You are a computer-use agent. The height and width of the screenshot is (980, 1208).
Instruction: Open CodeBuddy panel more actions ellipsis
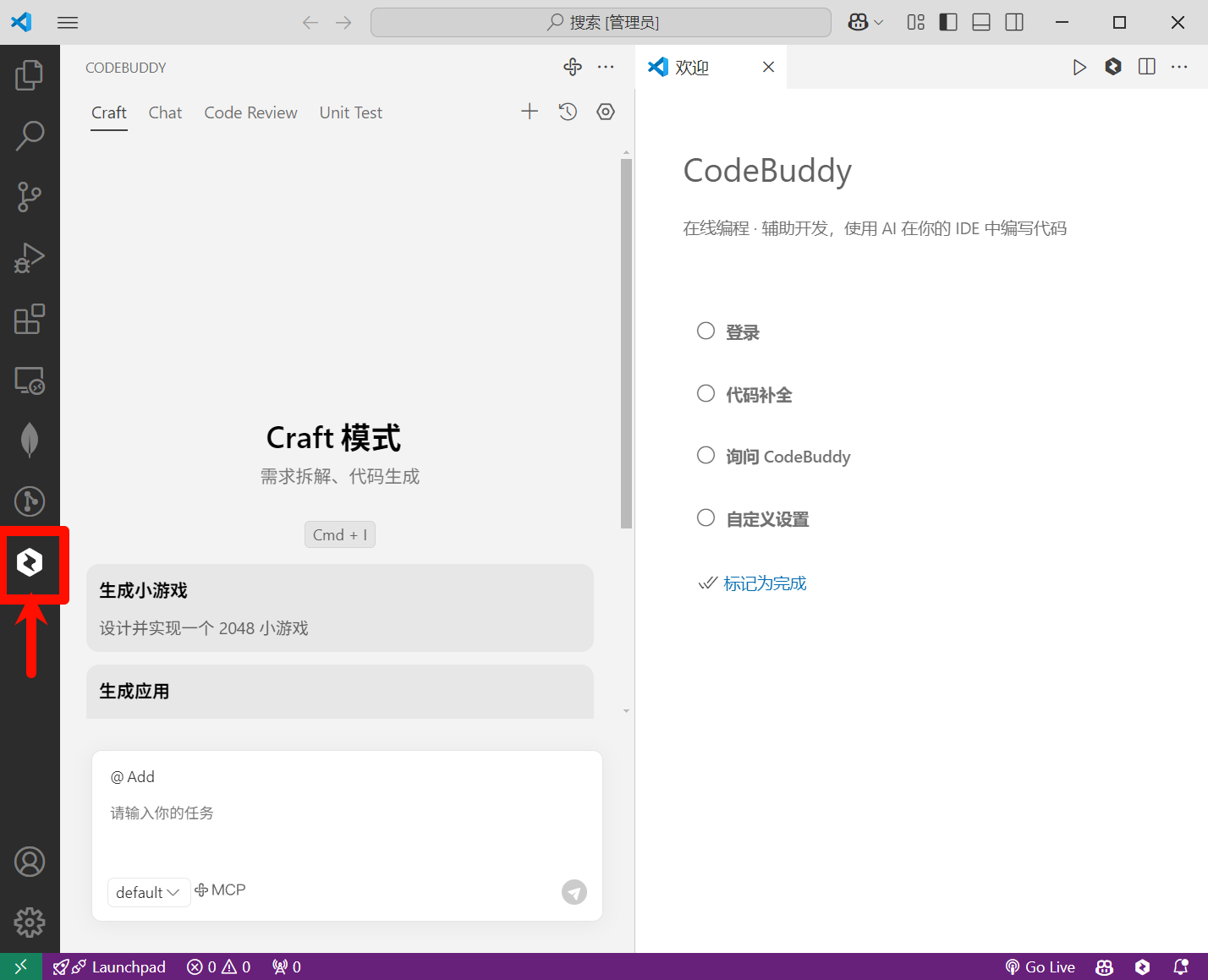pos(606,67)
